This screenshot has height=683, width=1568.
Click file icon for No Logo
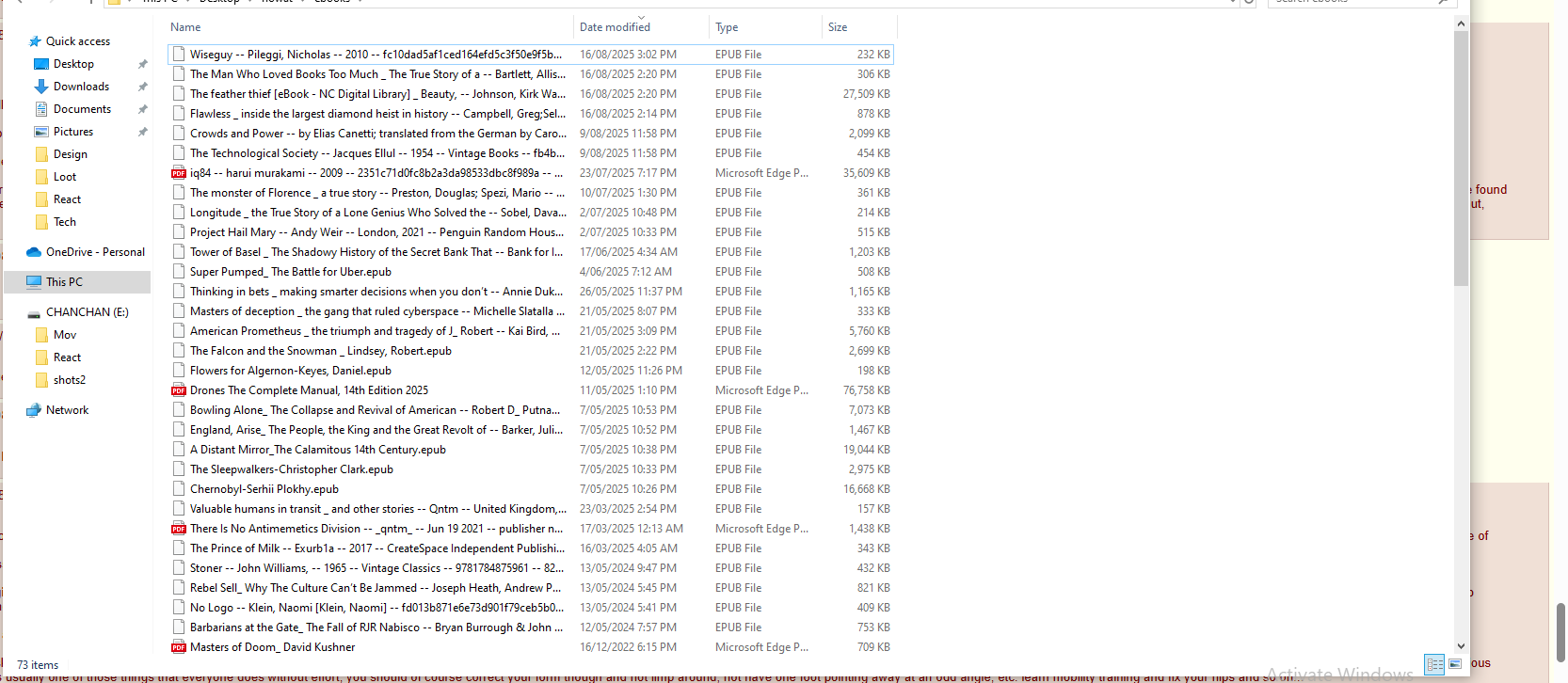(x=179, y=608)
